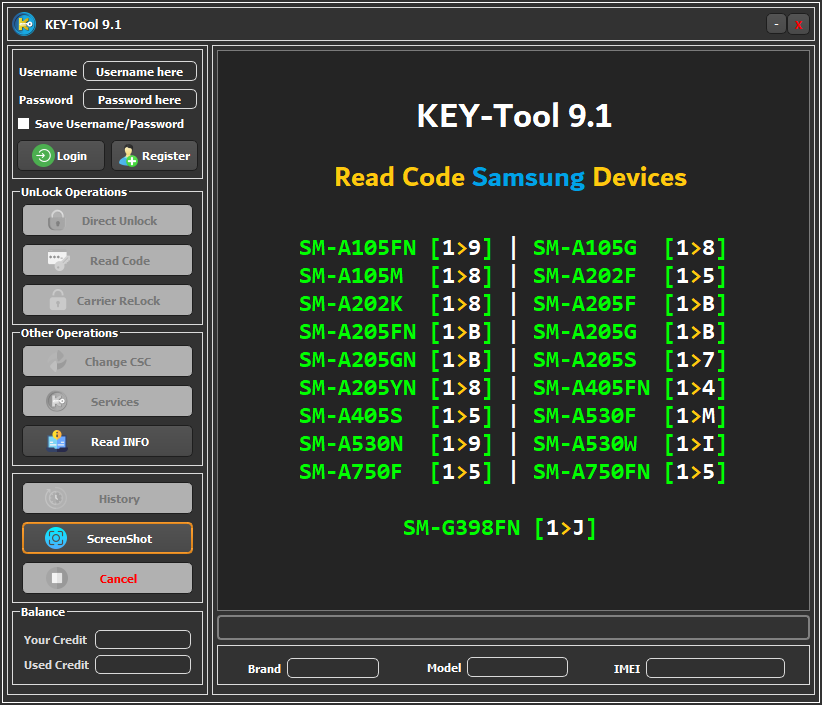The width and height of the screenshot is (822, 705).
Task: Click the ScreenShot button text
Action: click(x=120, y=539)
